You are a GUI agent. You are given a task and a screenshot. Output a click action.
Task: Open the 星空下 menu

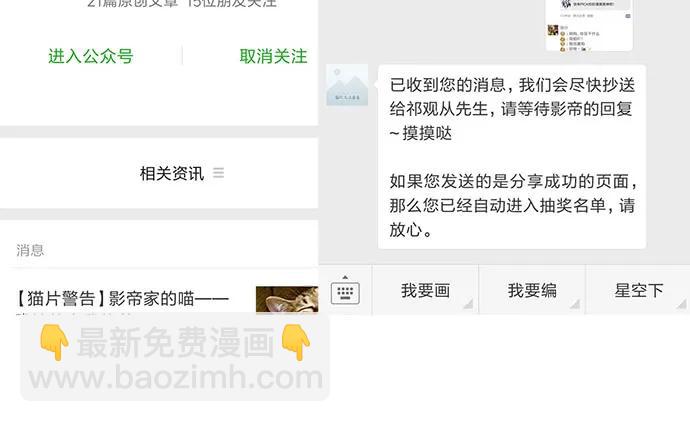click(x=639, y=290)
